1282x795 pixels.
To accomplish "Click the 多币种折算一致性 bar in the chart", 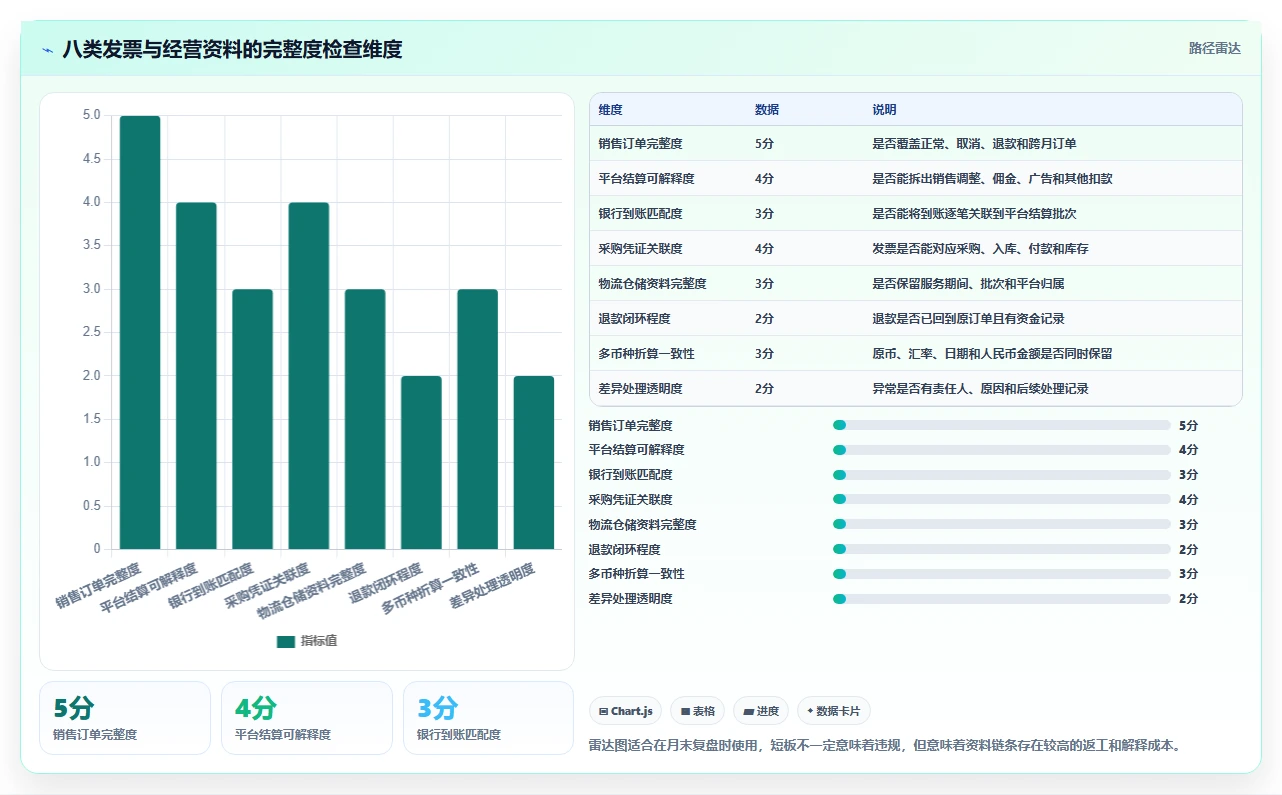I will [477, 419].
